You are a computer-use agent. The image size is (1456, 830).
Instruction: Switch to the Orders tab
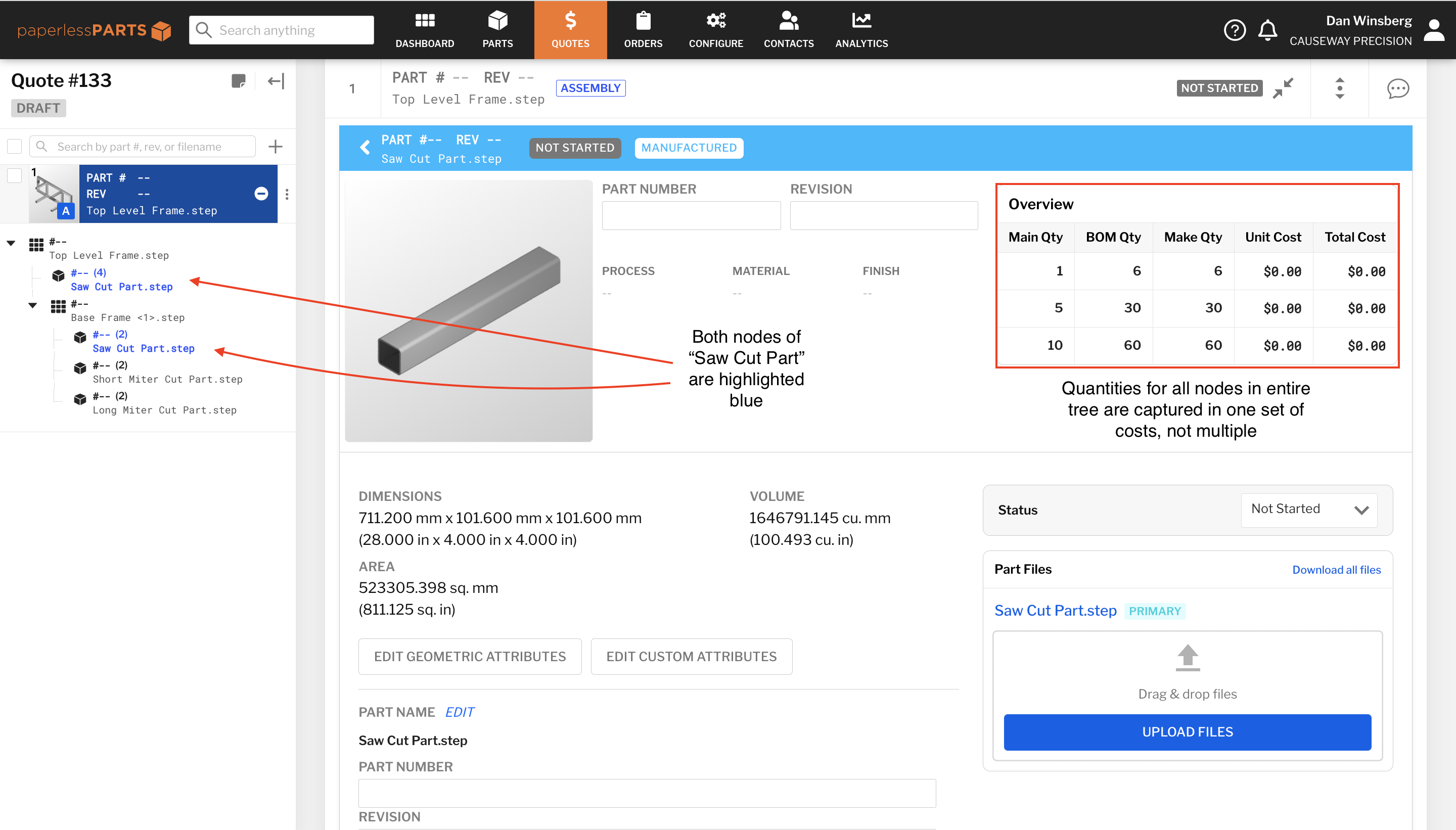pos(643,30)
